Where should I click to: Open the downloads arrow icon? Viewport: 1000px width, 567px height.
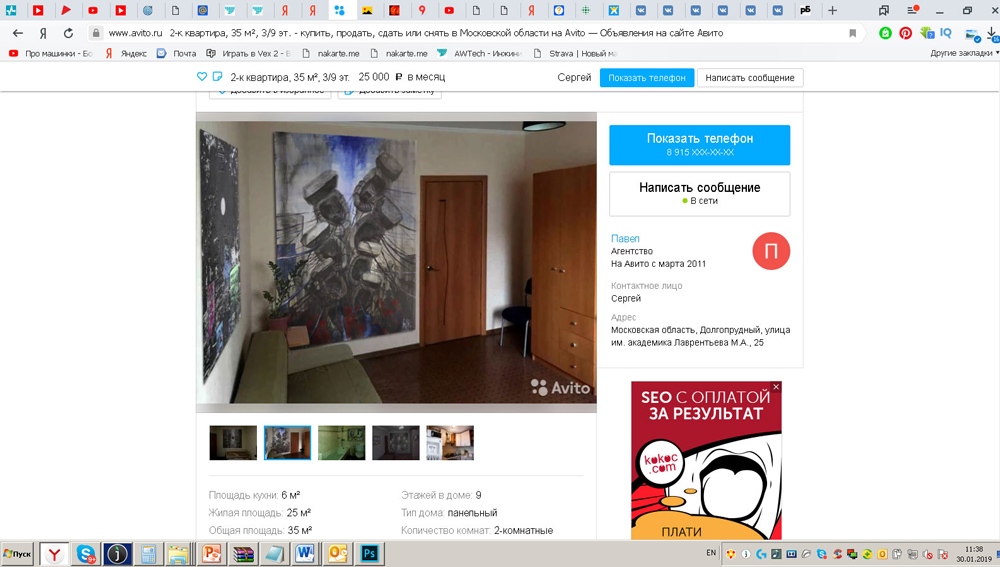tap(993, 34)
